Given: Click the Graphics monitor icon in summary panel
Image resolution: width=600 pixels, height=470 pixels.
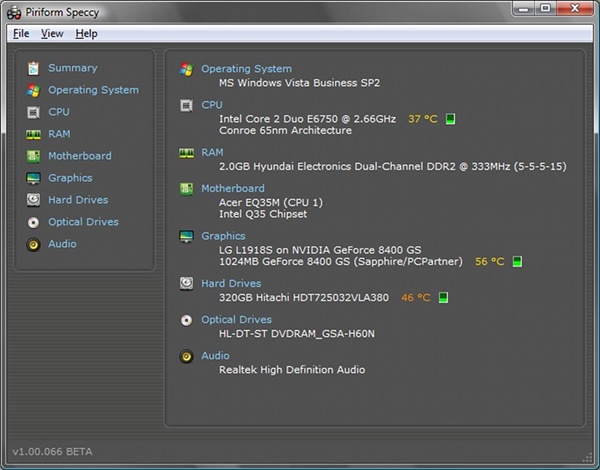Looking at the screenshot, I should [186, 237].
